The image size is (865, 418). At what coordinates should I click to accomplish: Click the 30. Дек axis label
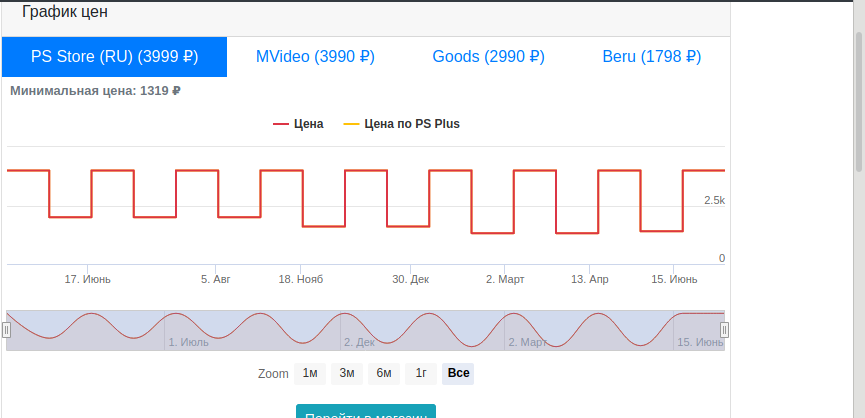point(410,280)
